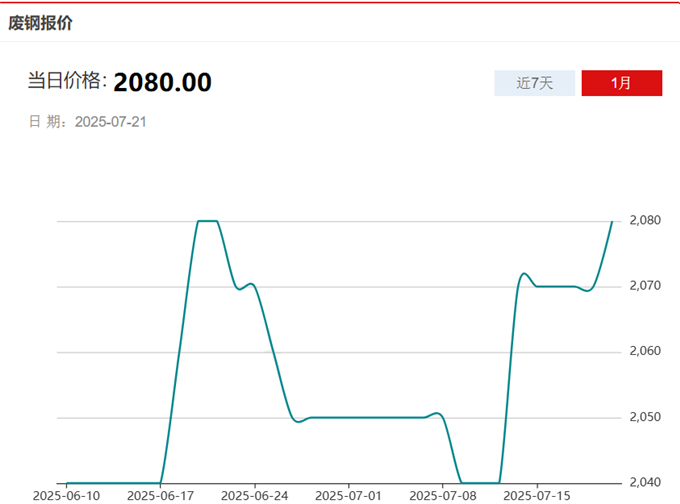Click x-axis date label 2025-07-15

535,495
